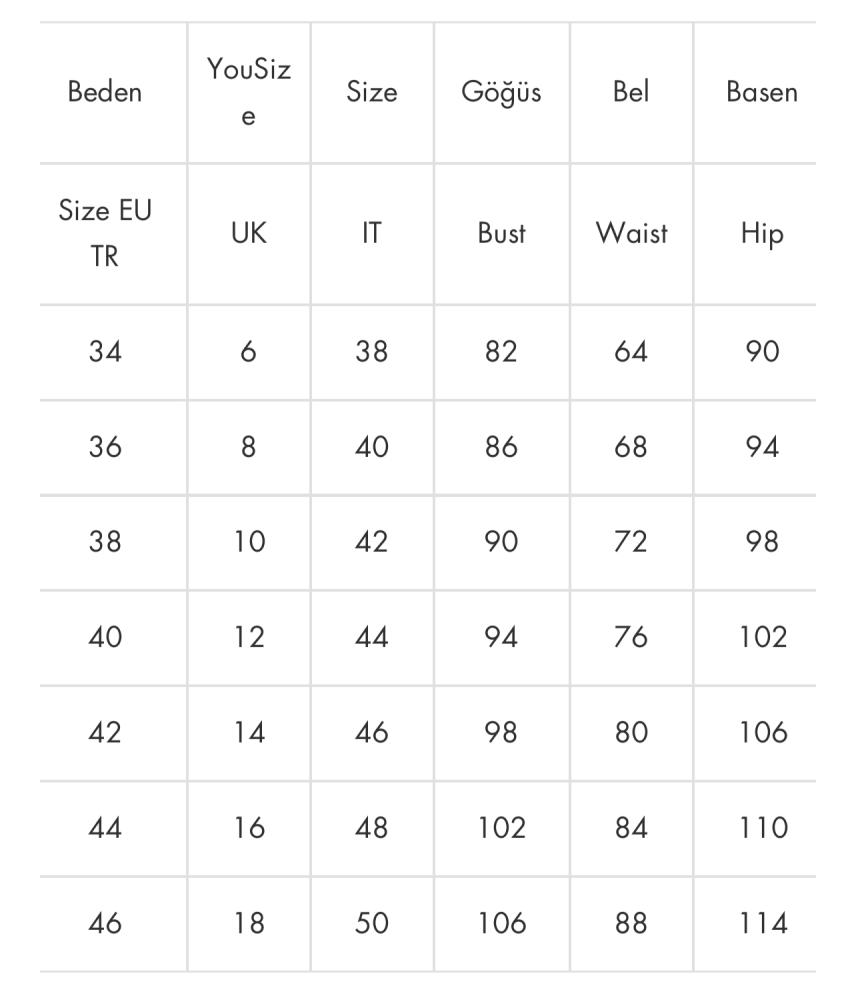Click EU size 34 cell
856x1000 pixels.
(105, 352)
